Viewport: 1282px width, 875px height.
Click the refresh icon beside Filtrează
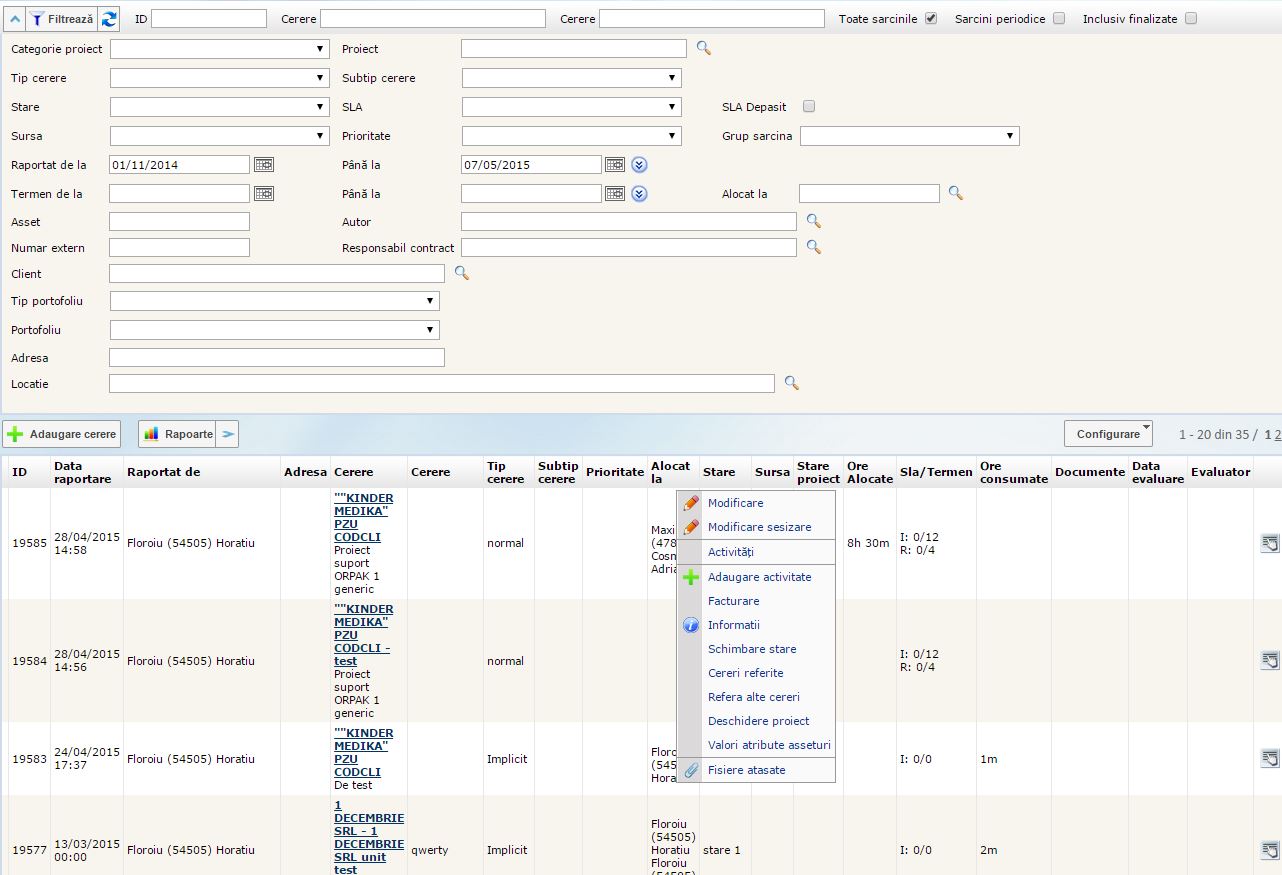(109, 19)
